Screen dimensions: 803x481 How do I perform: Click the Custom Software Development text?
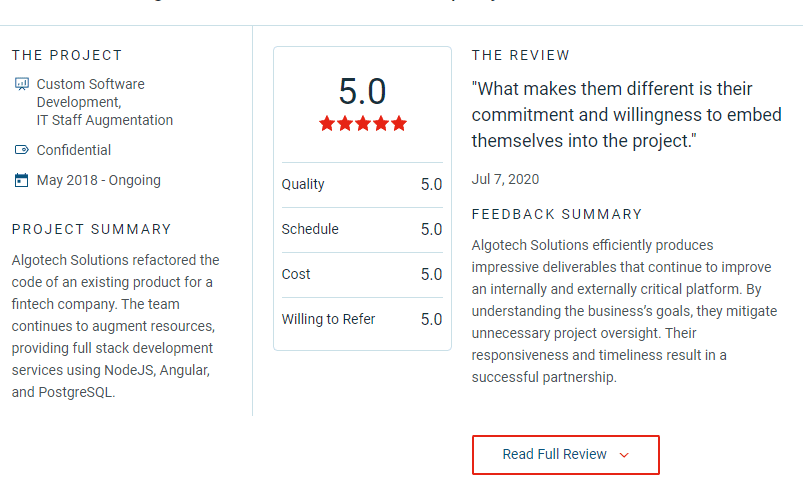[91, 93]
